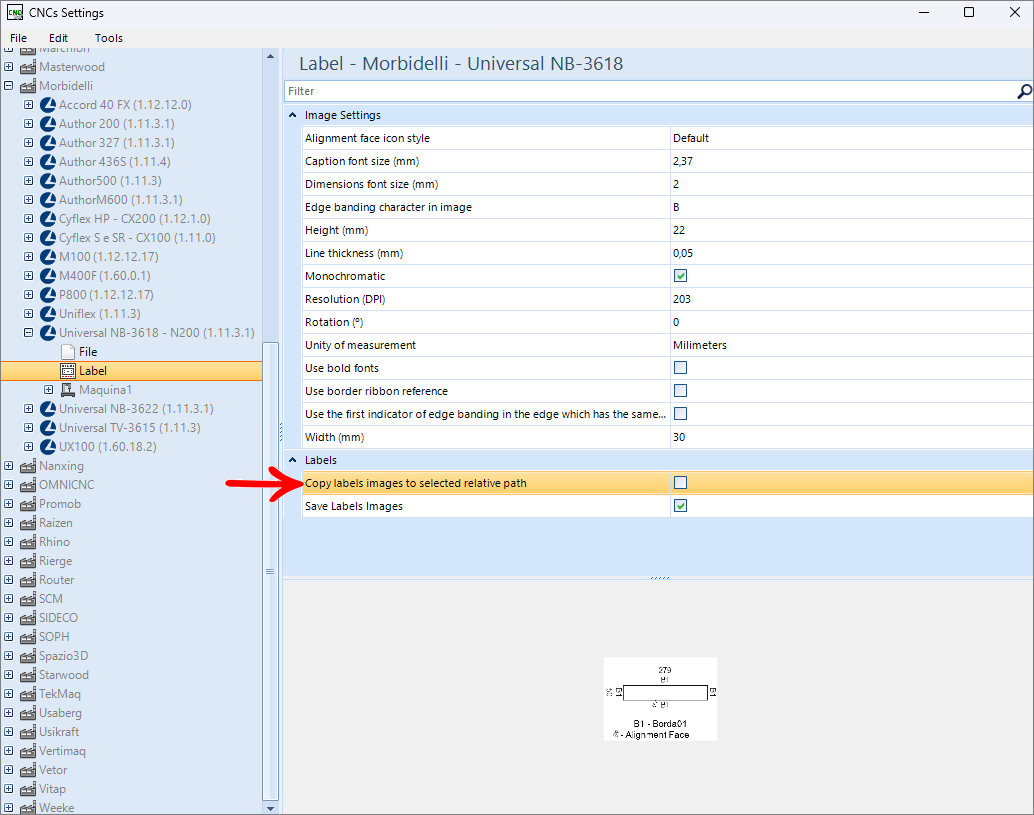Click the P800 machine icon

click(x=47, y=295)
